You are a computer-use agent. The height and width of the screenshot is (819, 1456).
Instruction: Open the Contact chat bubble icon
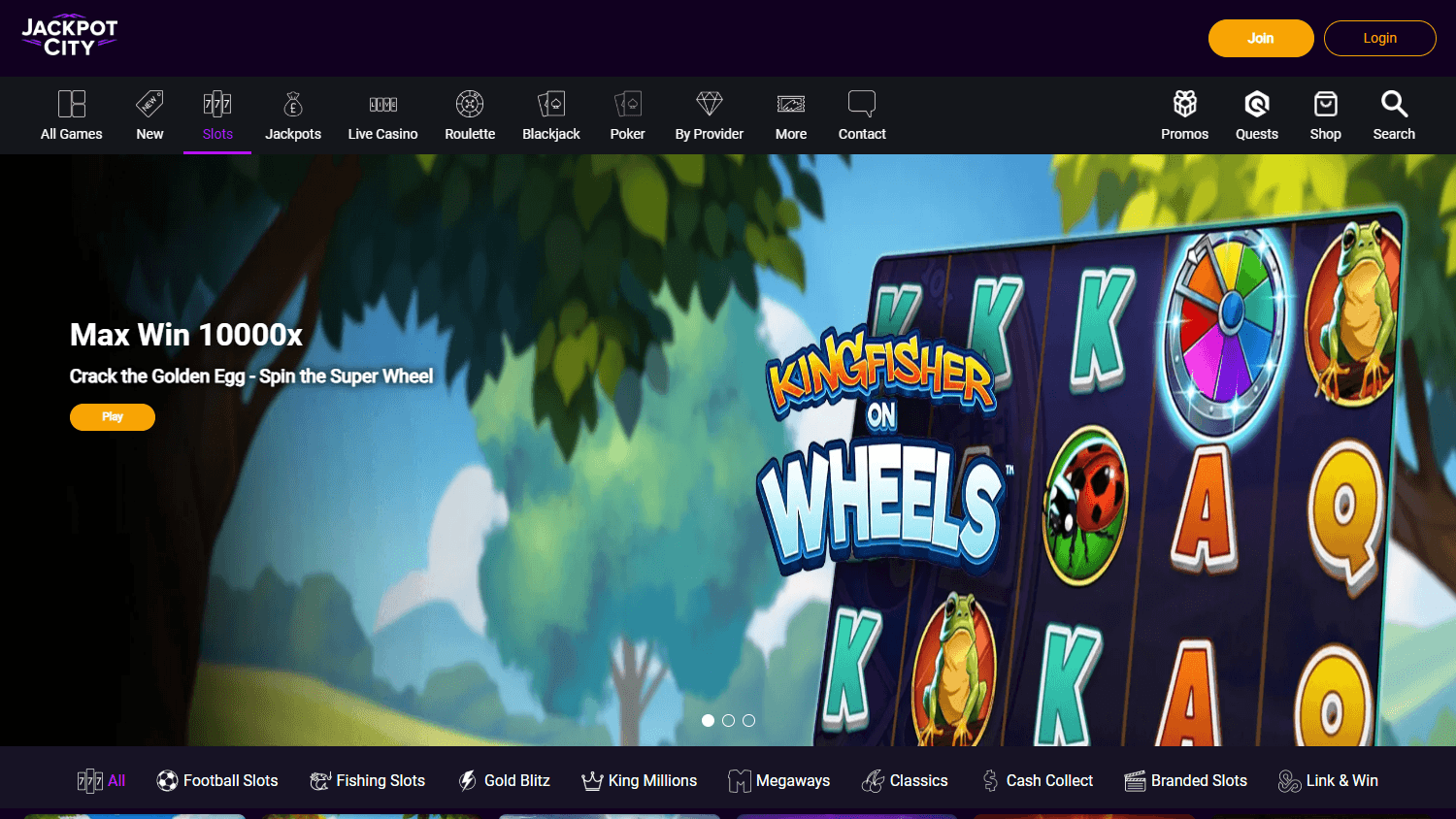click(x=862, y=104)
